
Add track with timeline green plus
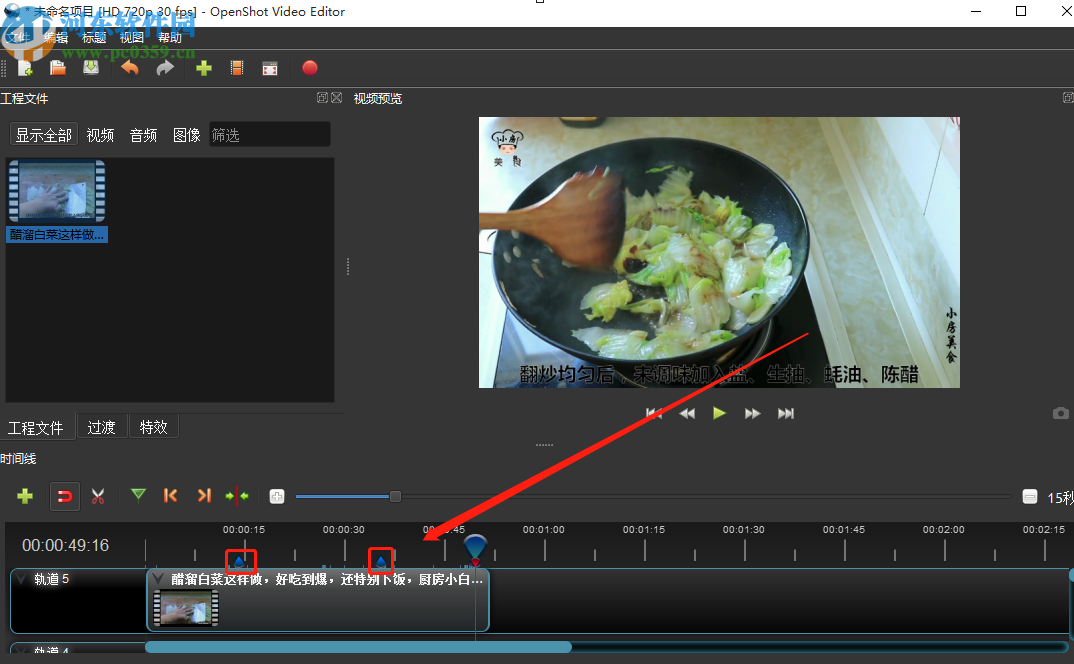pyautogui.click(x=25, y=496)
